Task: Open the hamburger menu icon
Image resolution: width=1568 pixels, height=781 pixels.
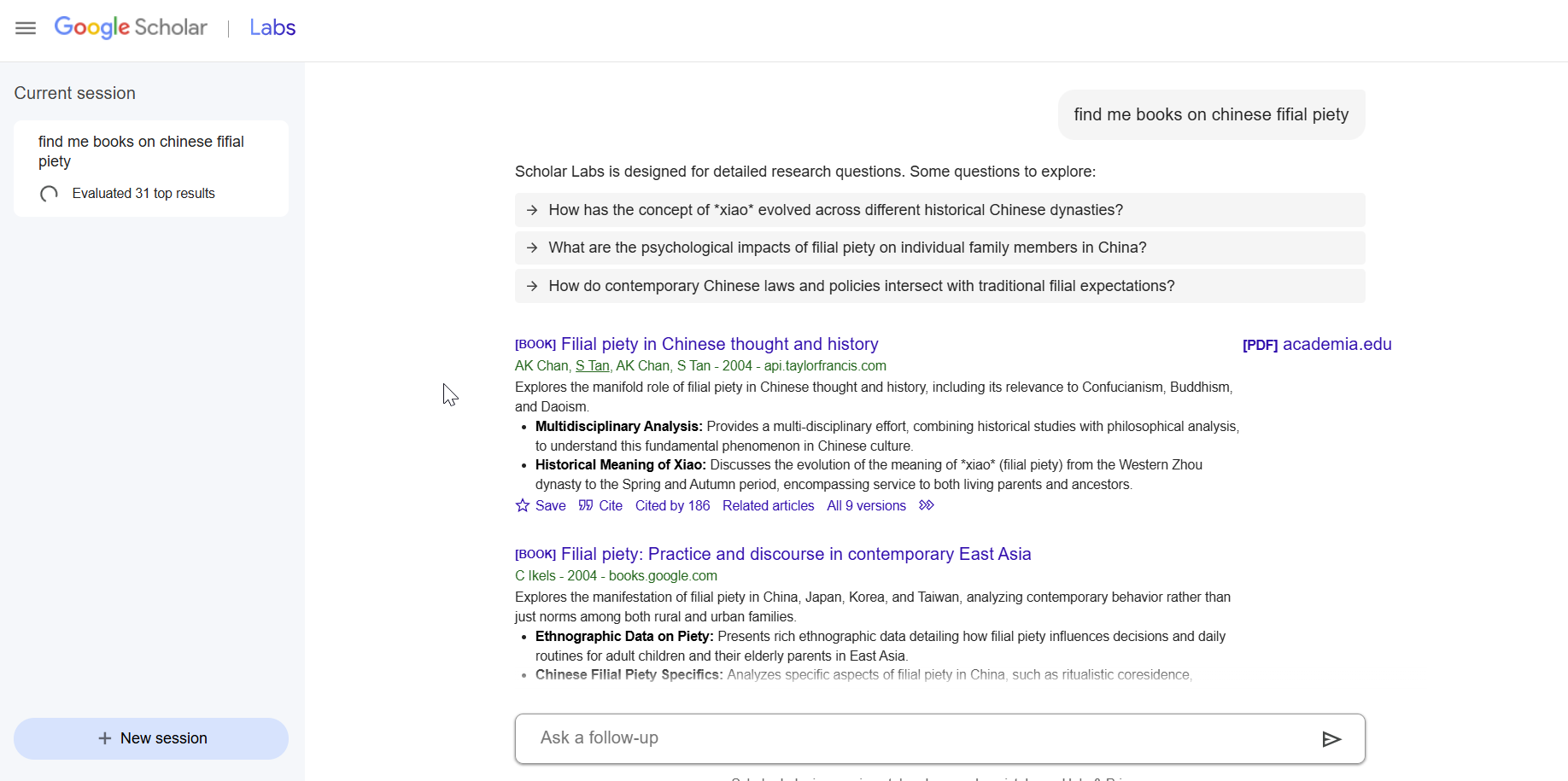Action: tap(26, 28)
